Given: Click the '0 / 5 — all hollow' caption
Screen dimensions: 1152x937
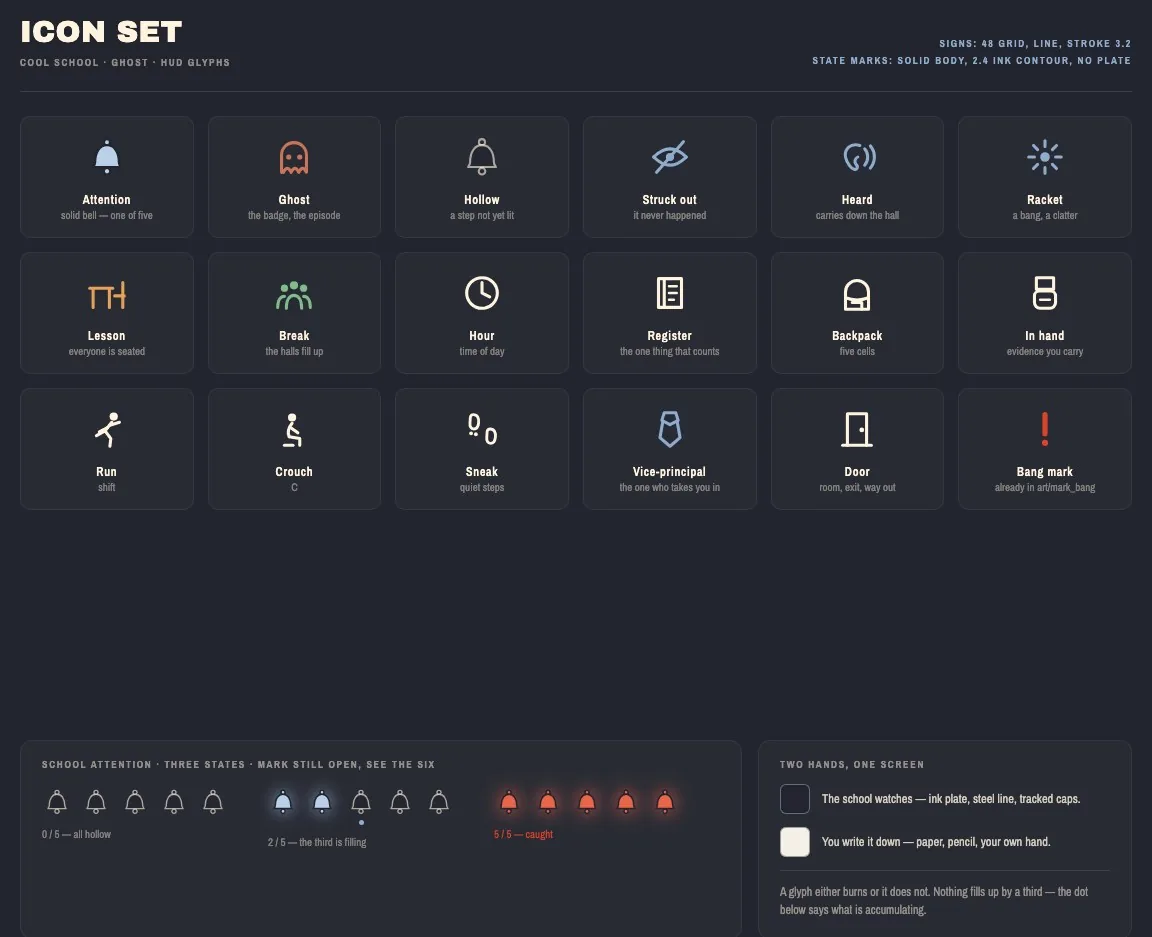Looking at the screenshot, I should (x=76, y=834).
